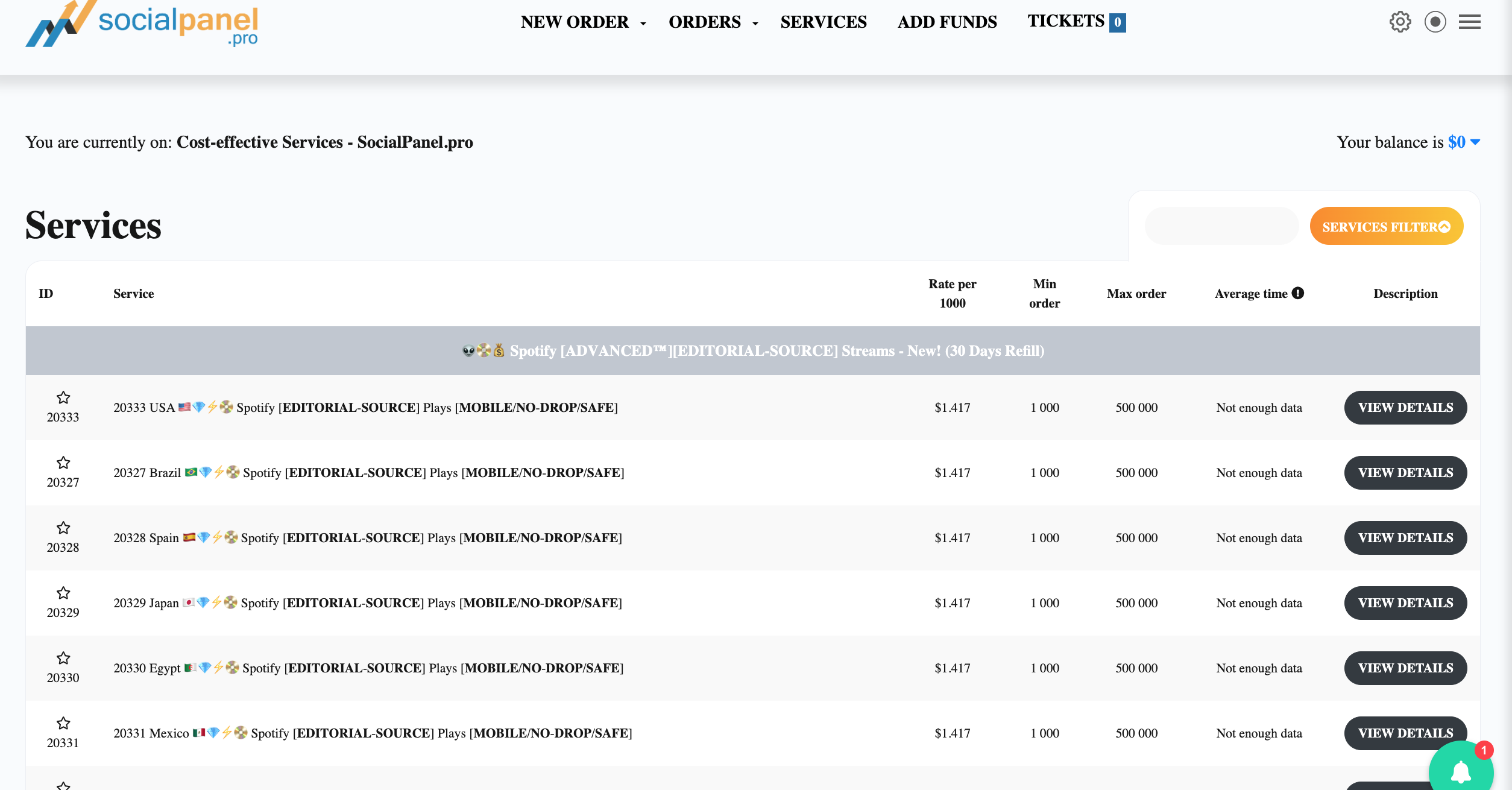Select the 20329 Japan Spotify Plays service name
This screenshot has height=790, width=1512.
point(368,603)
